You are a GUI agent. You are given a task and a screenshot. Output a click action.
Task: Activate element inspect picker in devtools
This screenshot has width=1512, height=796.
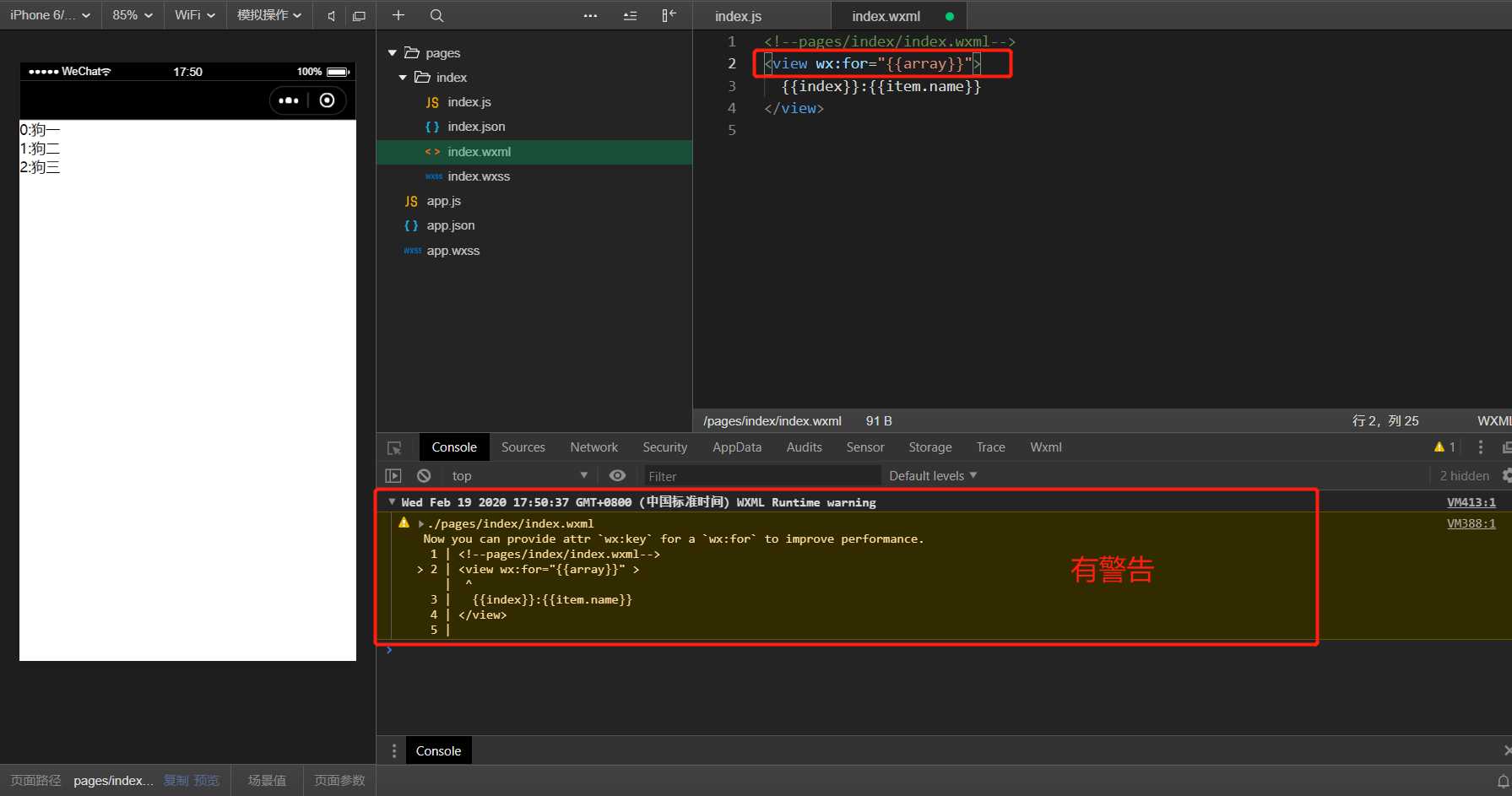394,447
